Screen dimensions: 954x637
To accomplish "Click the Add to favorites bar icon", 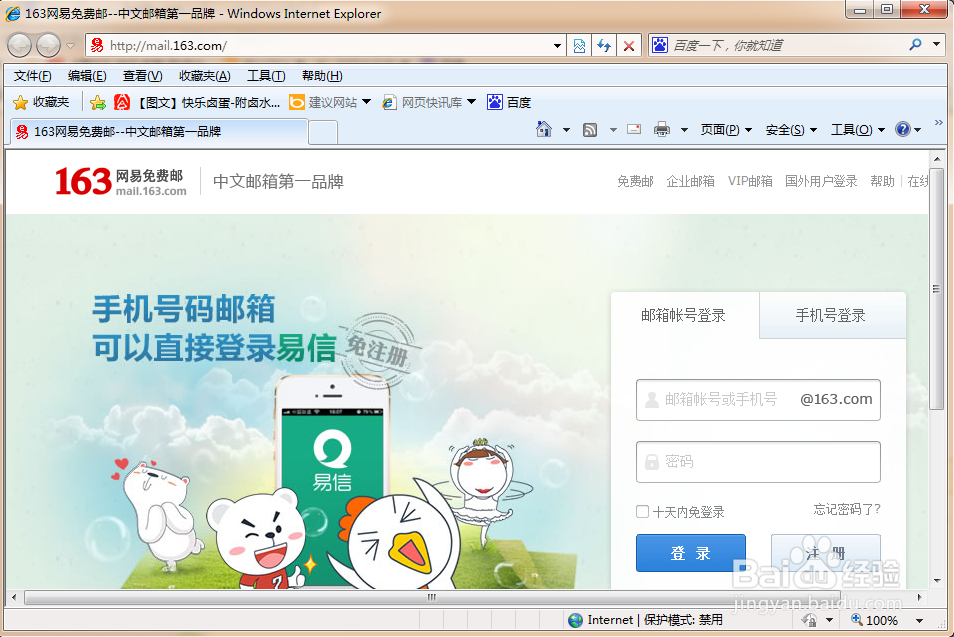I will pyautogui.click(x=97, y=102).
